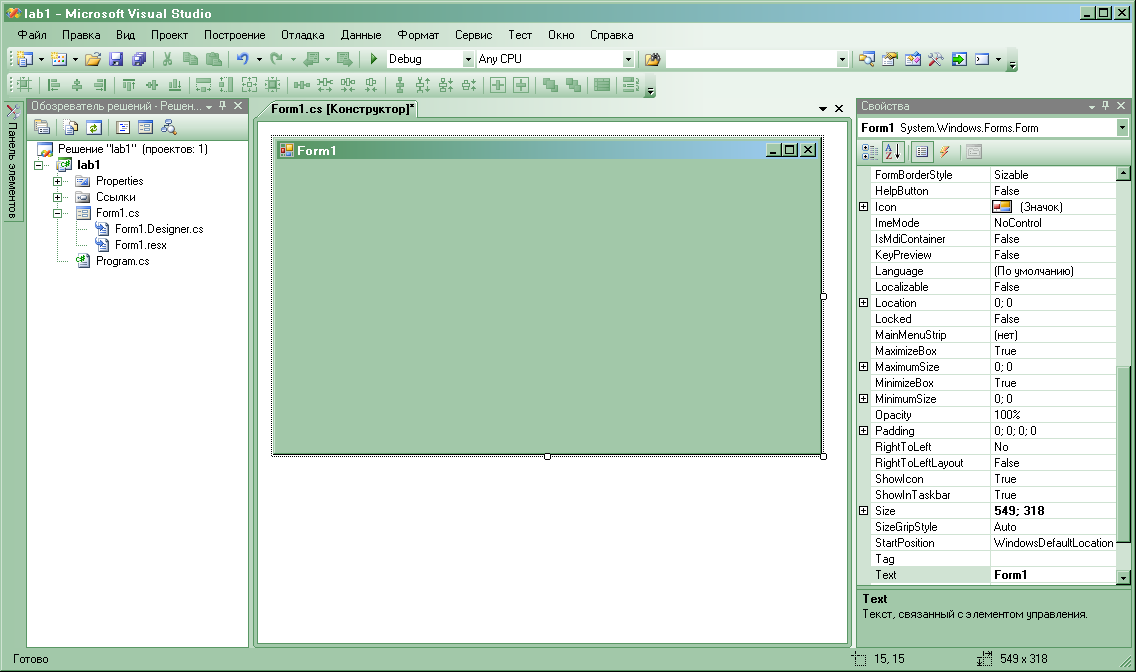
Task: Click the Command Window toolbar icon
Action: point(982,59)
